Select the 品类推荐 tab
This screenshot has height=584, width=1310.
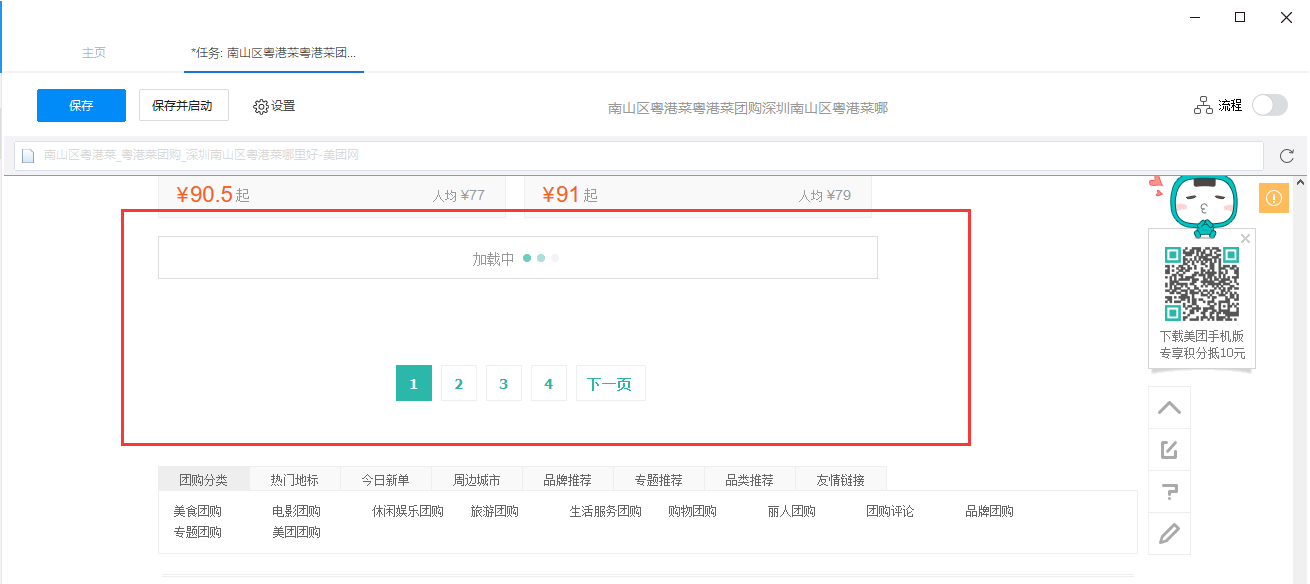tap(750, 479)
